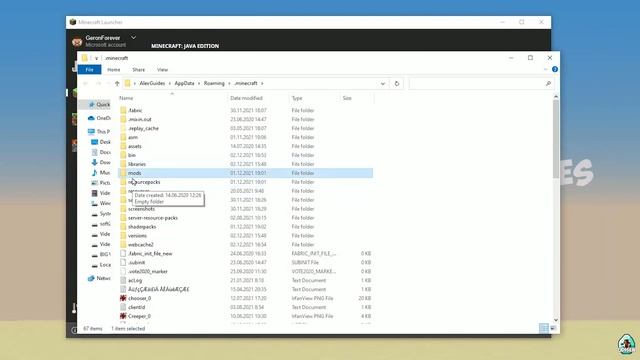Go to AppData in the breadcrumb
The width and height of the screenshot is (640, 360).
pyautogui.click(x=184, y=83)
